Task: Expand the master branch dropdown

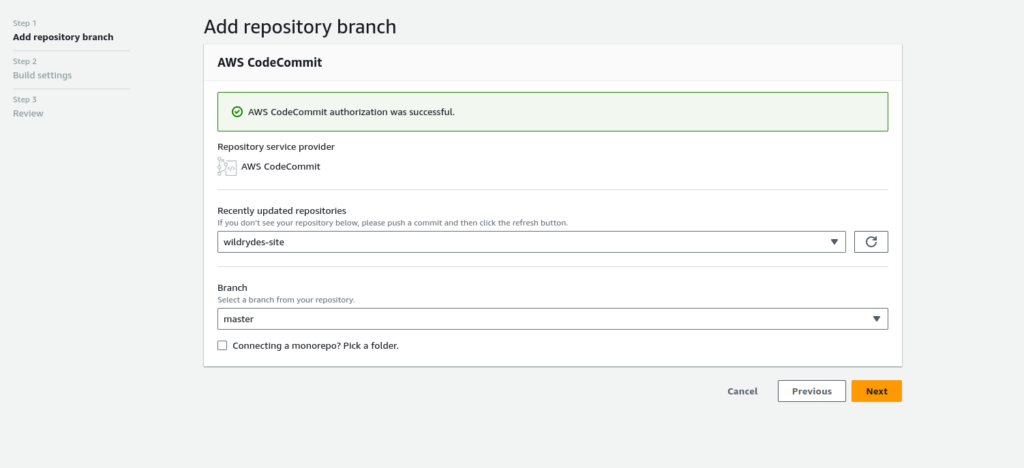Action: point(552,319)
